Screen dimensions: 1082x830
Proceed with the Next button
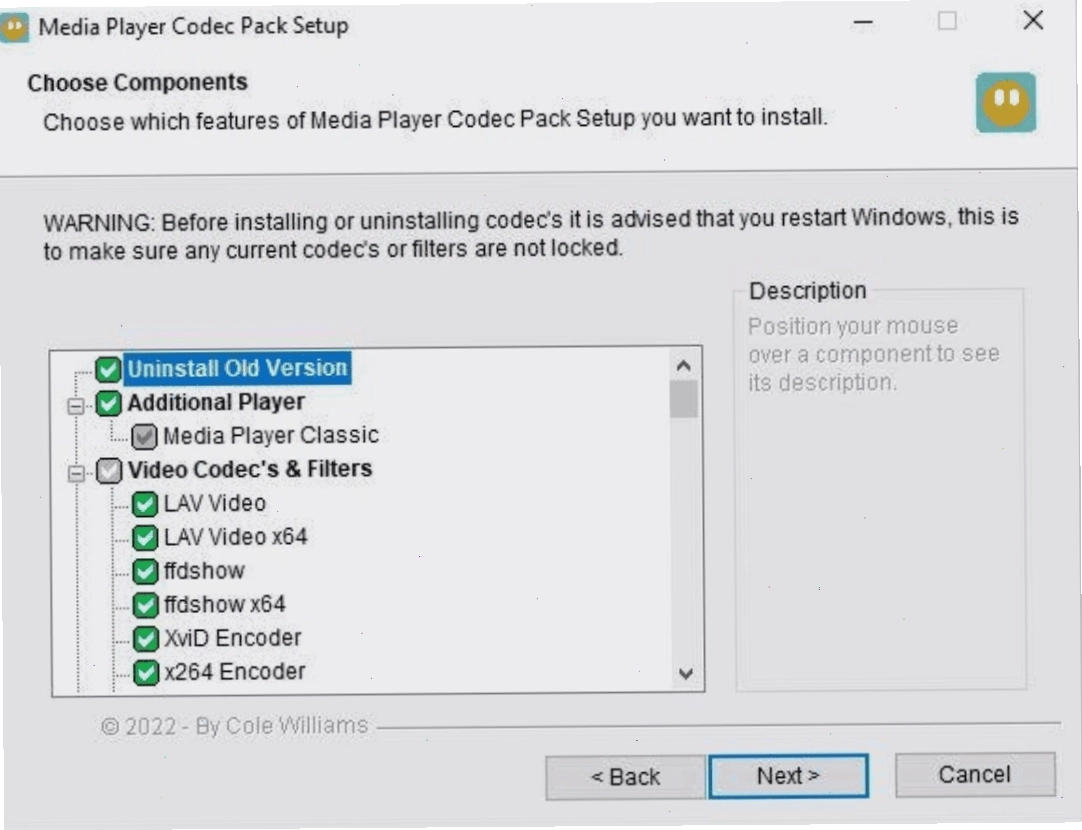(x=788, y=775)
